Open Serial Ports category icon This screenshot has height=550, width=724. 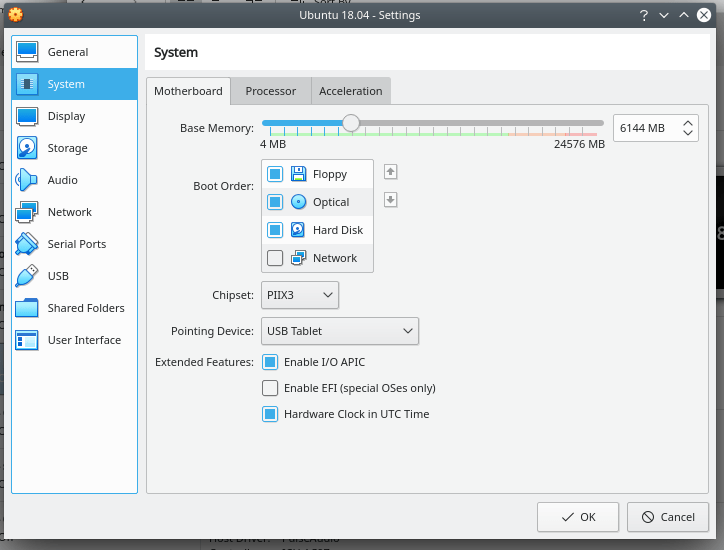(27, 244)
